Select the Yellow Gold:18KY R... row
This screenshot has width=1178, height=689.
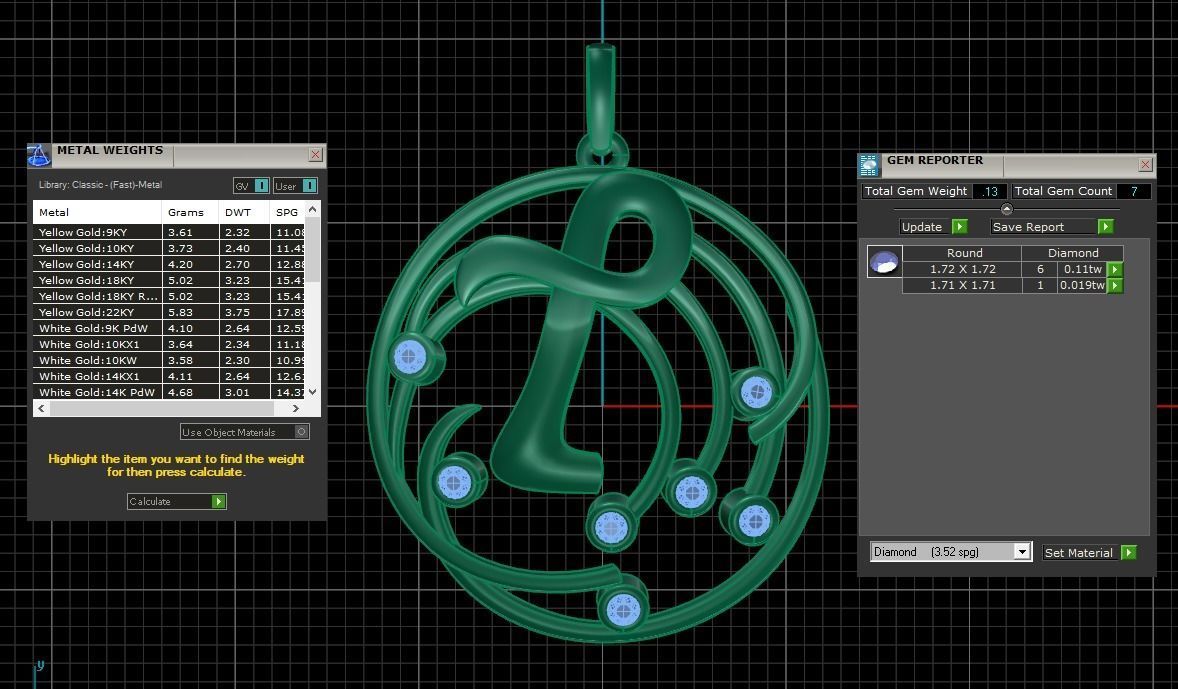[169, 296]
